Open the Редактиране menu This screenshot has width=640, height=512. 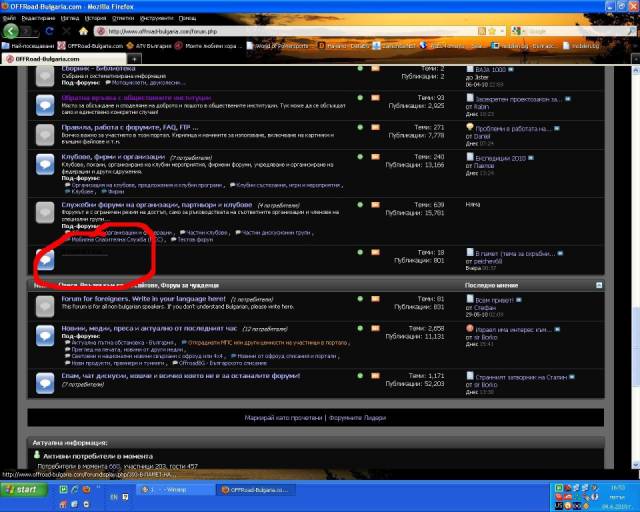click(38, 18)
